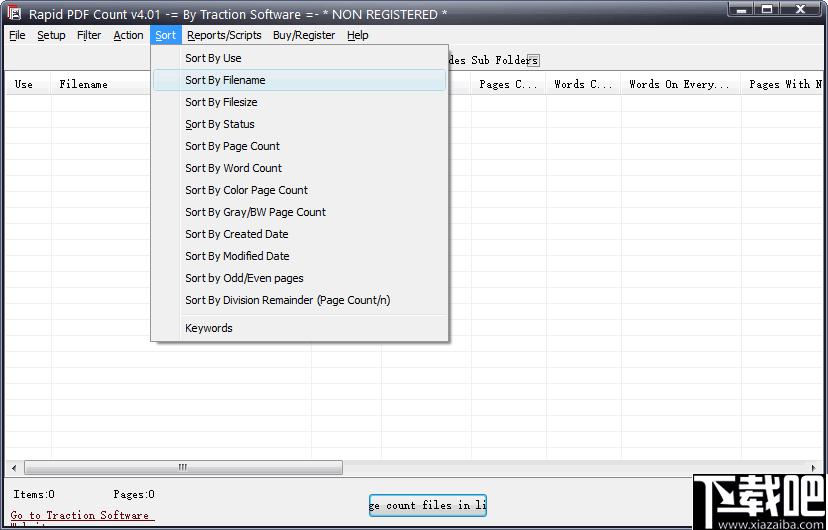Open the Setup menu
828x530 pixels.
tap(51, 35)
